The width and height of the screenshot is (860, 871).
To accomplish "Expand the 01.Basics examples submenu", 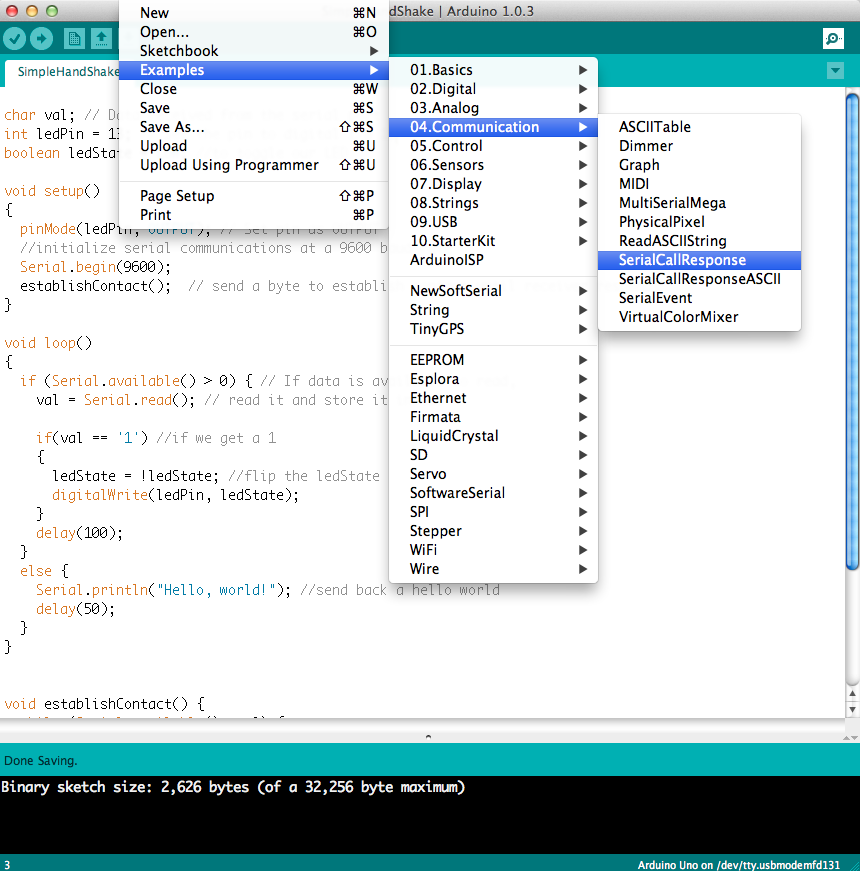I will 493,70.
